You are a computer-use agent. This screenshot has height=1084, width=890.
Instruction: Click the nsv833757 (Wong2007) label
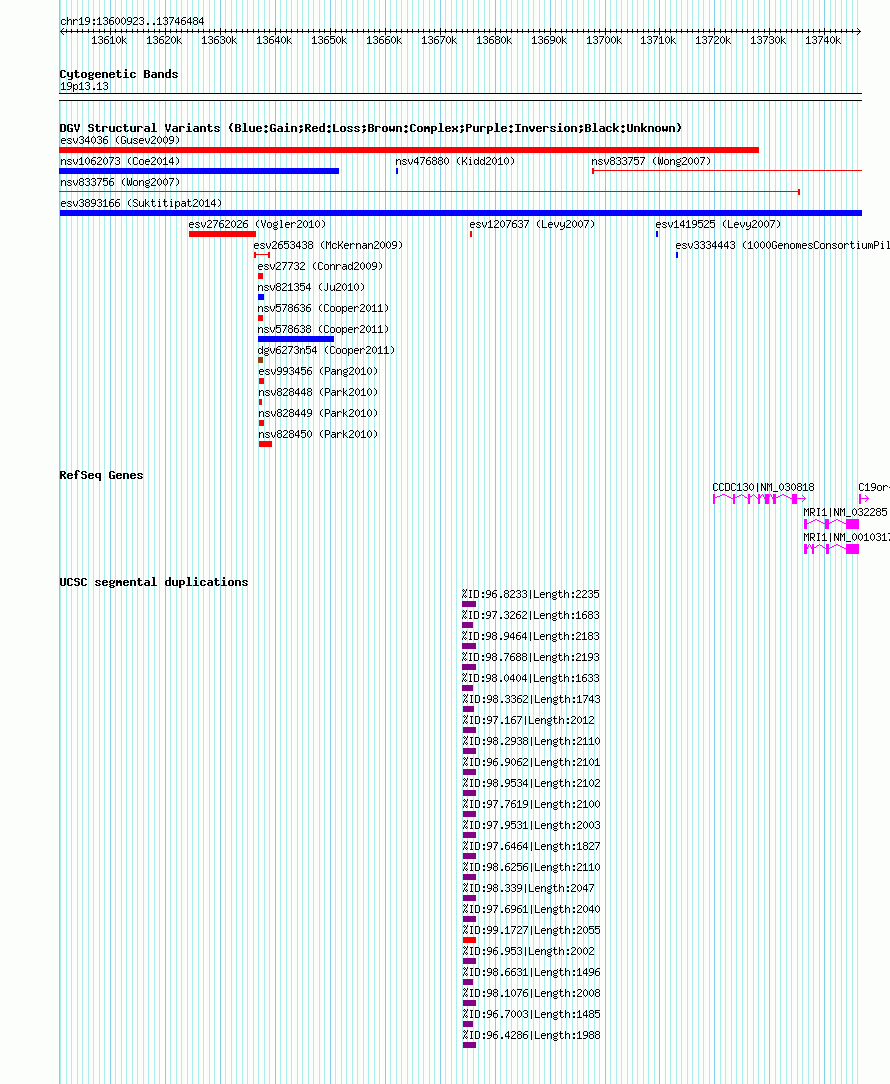pyautogui.click(x=651, y=161)
